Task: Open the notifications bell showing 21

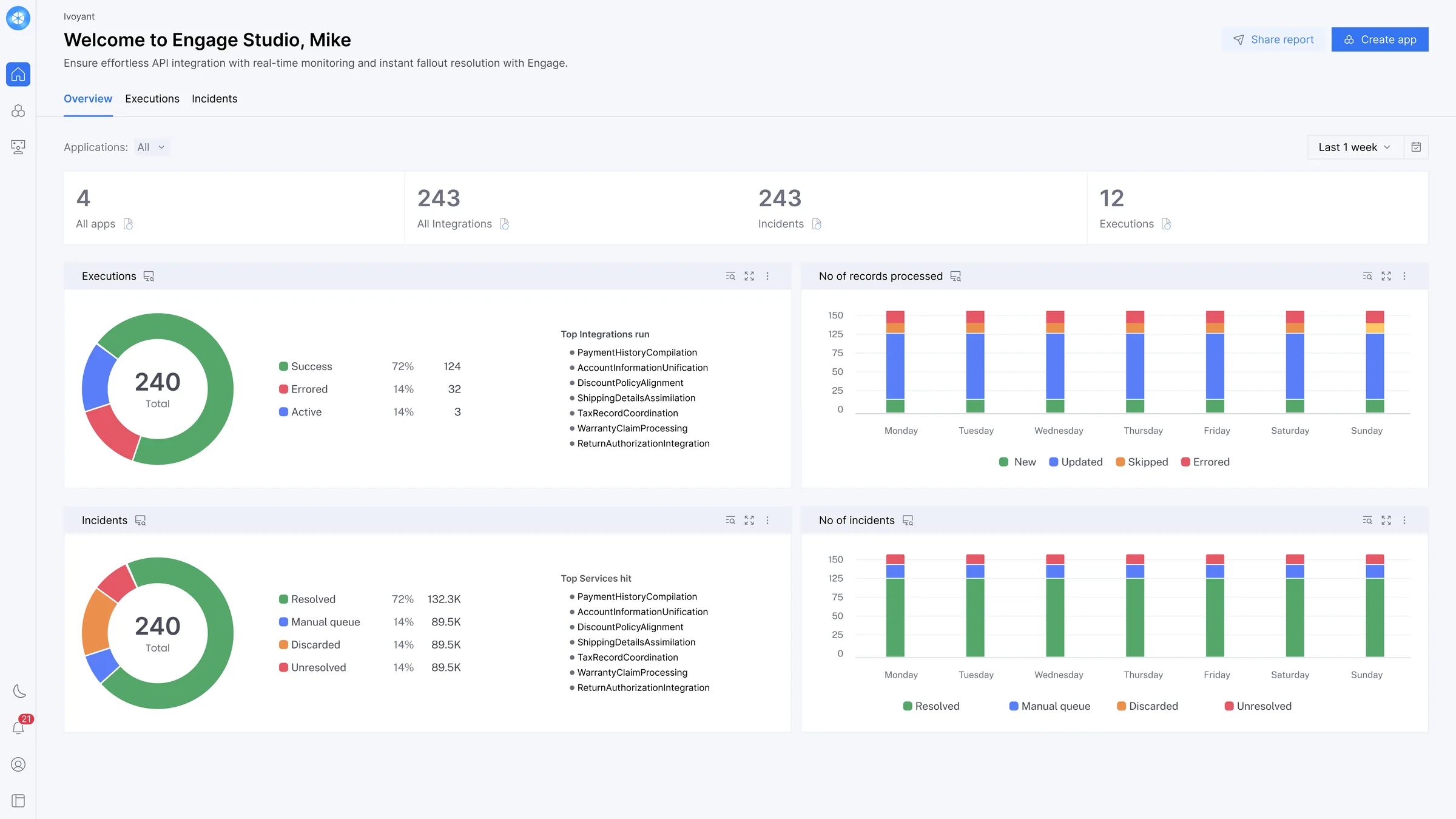Action: [x=19, y=727]
